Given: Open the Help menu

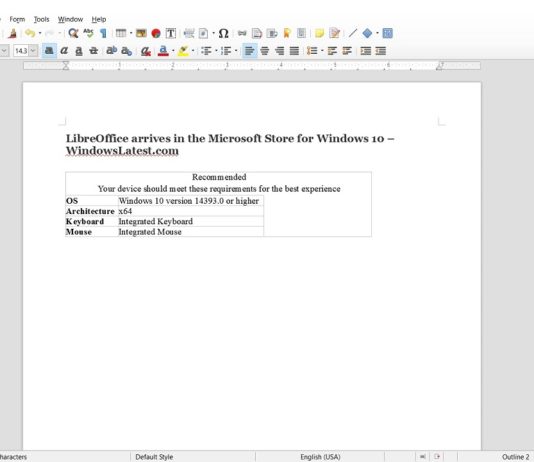Looking at the screenshot, I should [99, 19].
